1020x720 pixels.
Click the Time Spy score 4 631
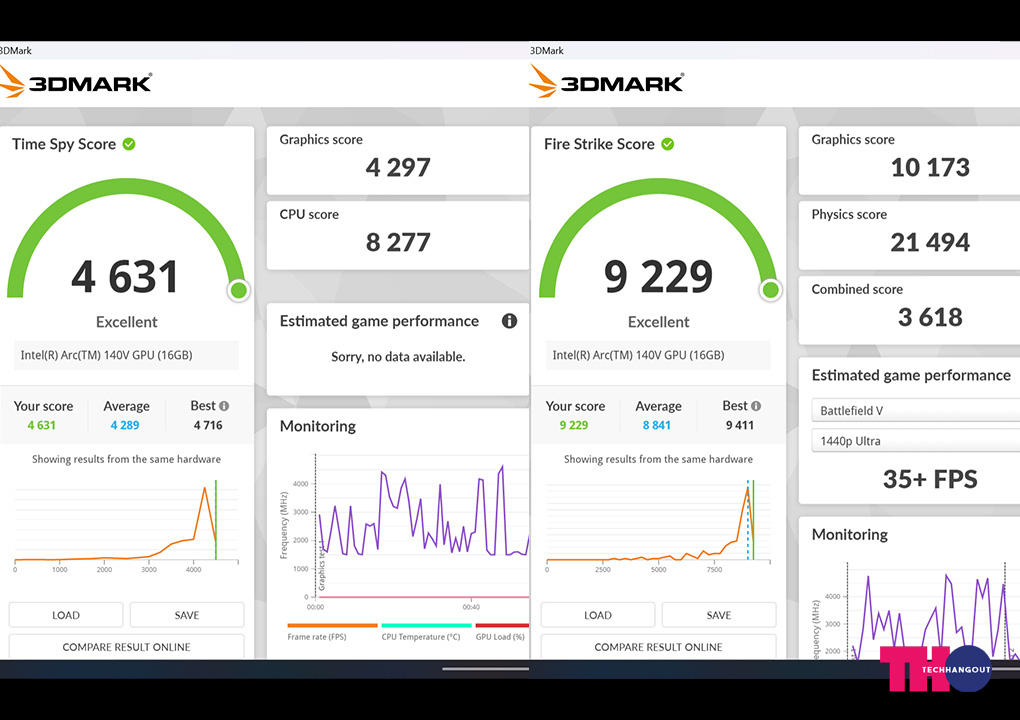coord(125,276)
